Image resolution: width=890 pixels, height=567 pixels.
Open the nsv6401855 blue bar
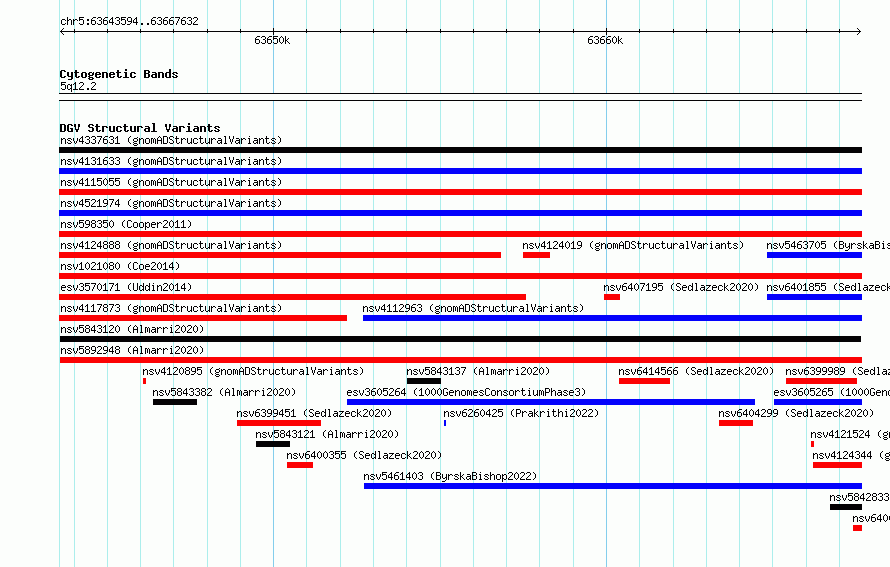point(814,297)
